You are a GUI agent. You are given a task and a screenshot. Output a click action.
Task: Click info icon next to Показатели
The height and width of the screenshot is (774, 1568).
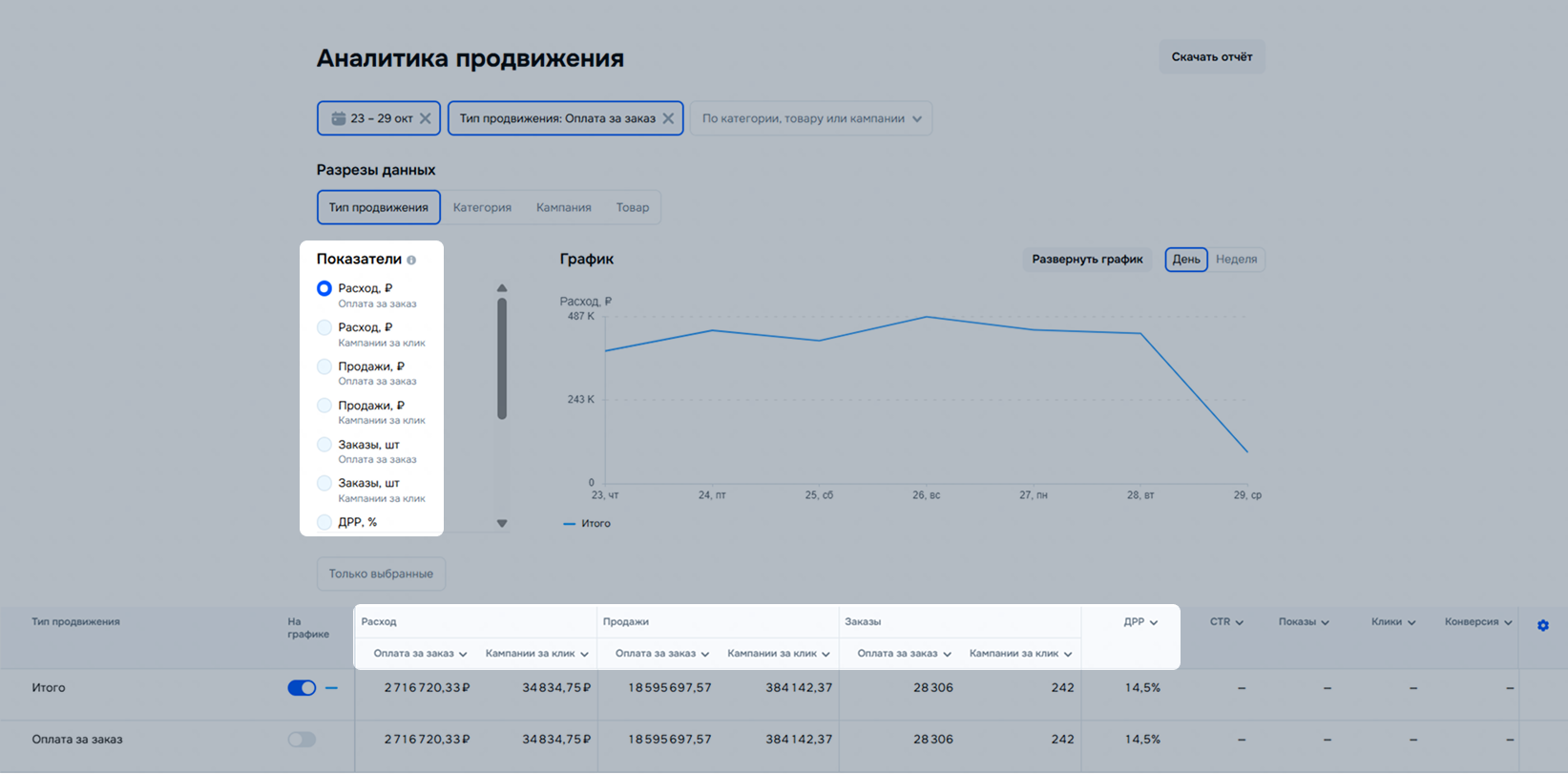click(411, 260)
